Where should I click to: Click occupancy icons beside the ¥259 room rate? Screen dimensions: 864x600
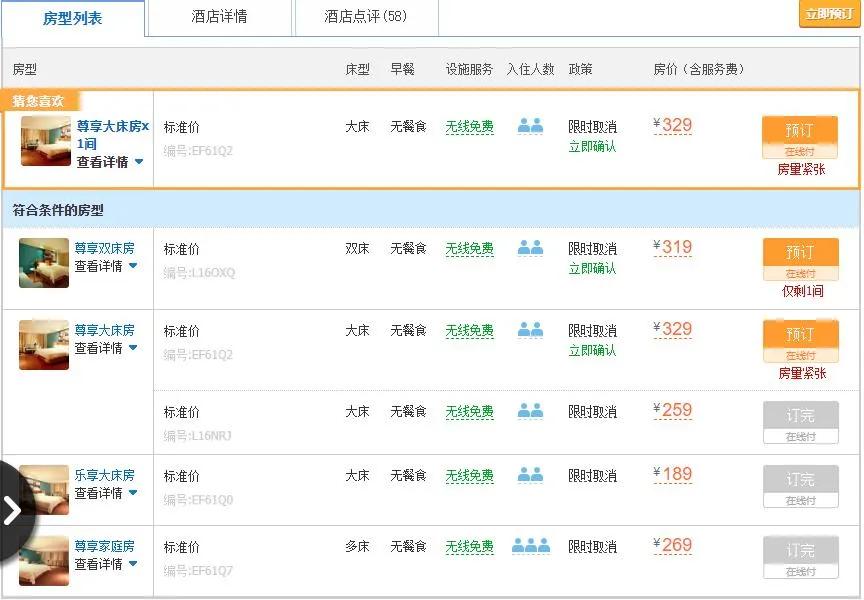click(x=531, y=413)
